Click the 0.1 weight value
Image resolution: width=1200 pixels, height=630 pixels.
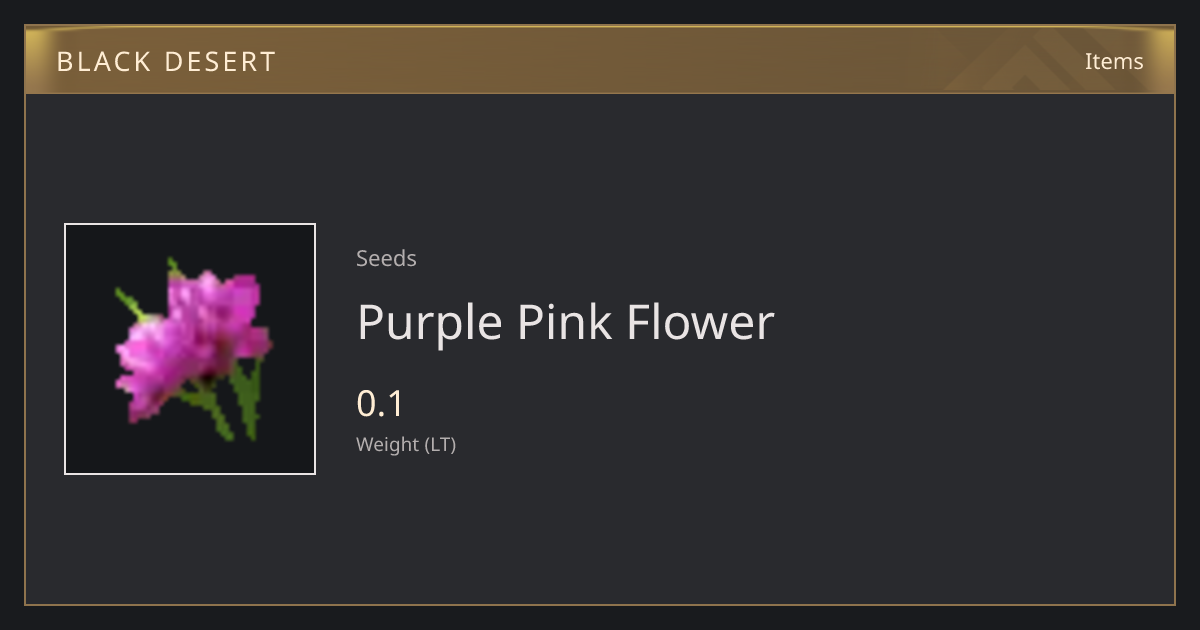380,404
